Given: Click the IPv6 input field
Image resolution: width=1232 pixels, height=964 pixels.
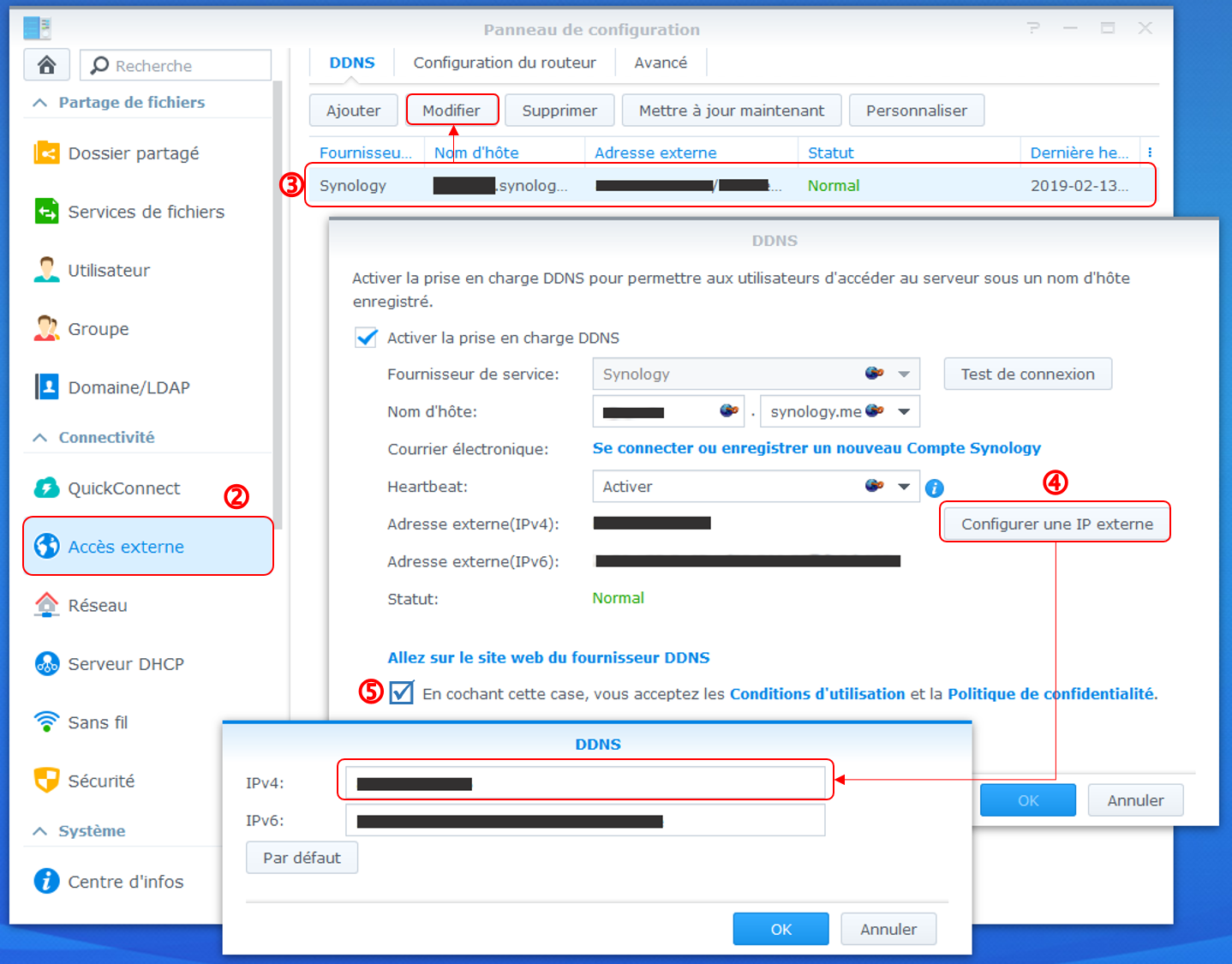Looking at the screenshot, I should (585, 820).
